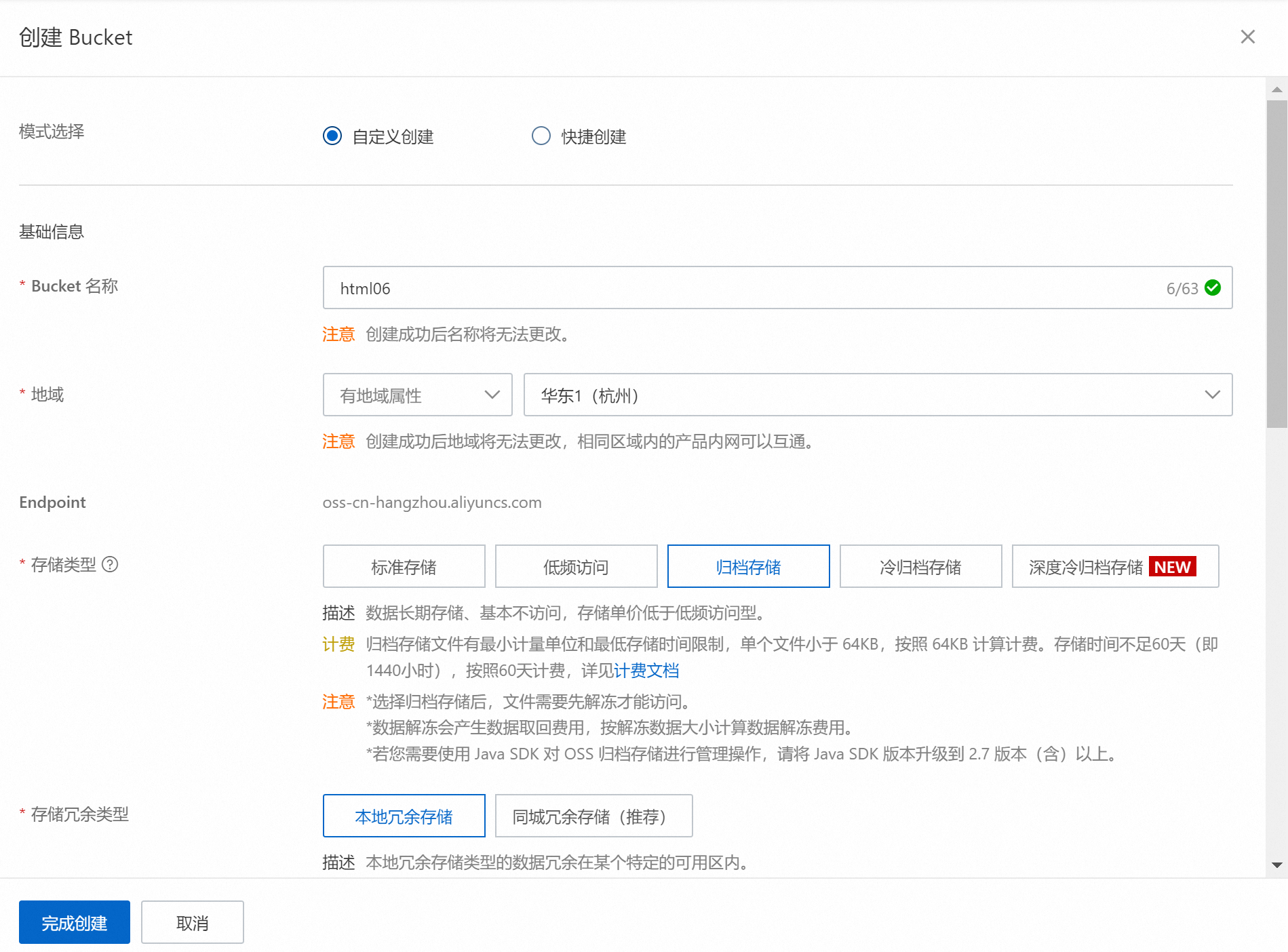Viewport: 1288px width, 952px height.
Task: Click the Bucket 名称 input field
Action: point(746,288)
